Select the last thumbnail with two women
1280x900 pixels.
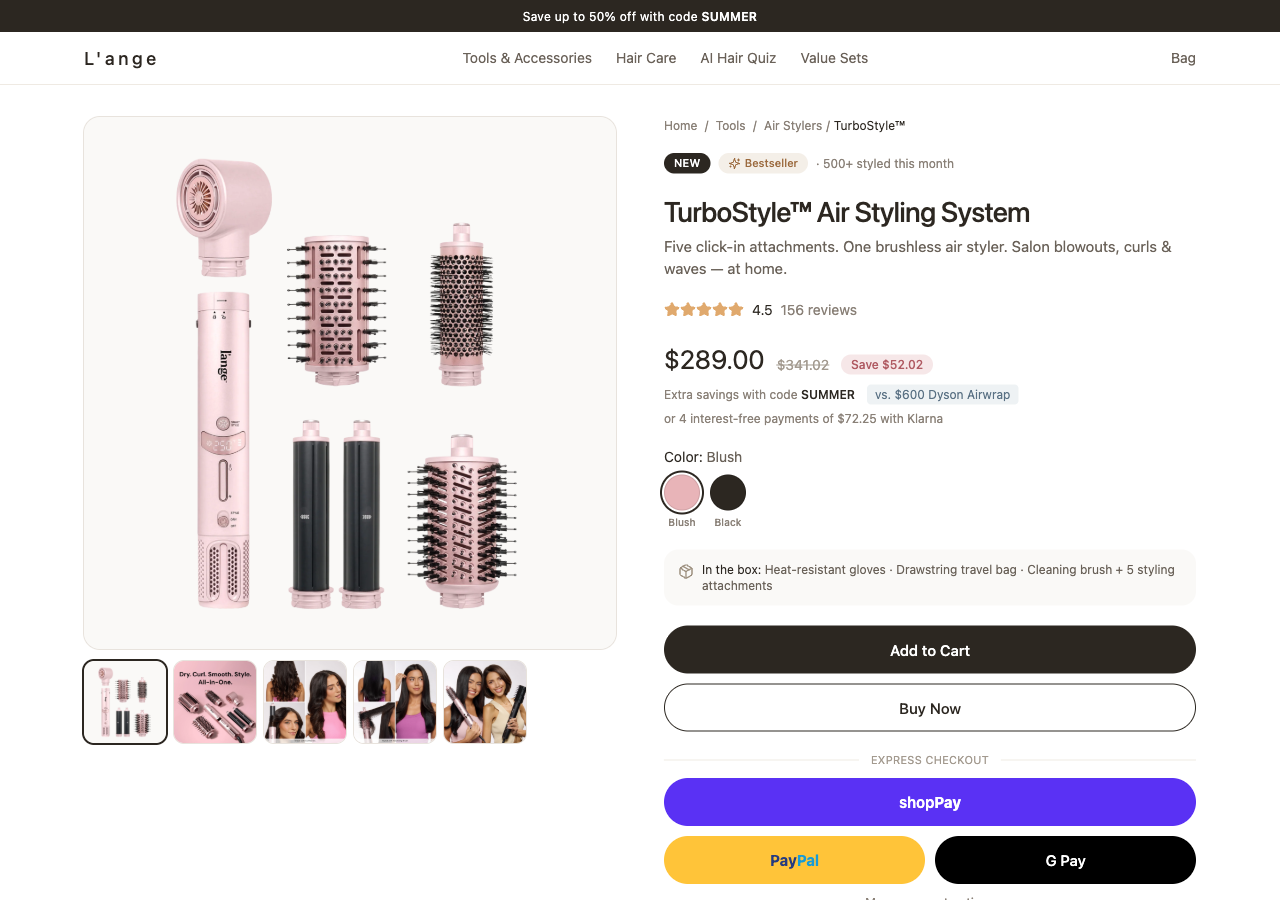[x=485, y=702]
